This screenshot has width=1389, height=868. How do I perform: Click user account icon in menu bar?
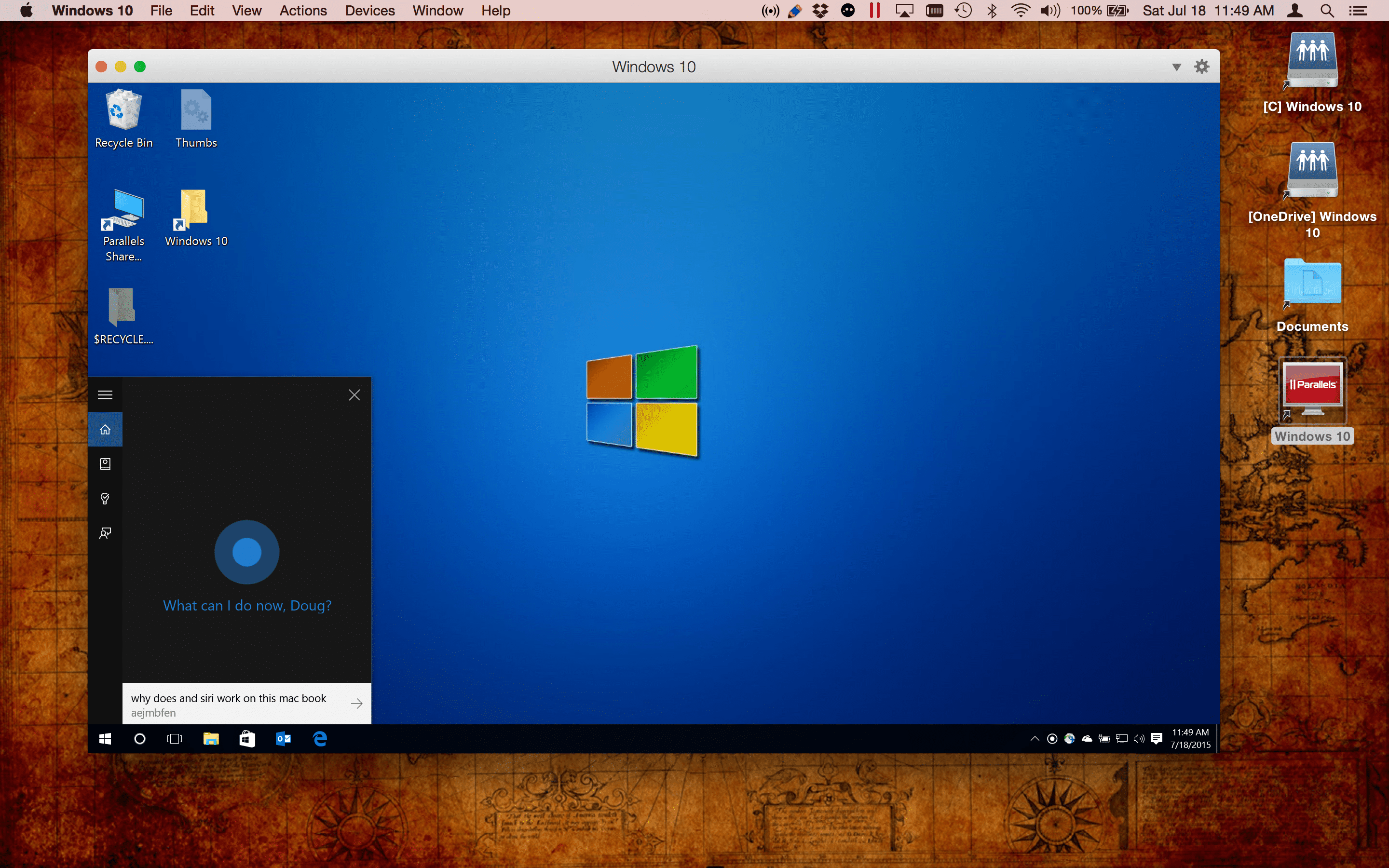1295,10
